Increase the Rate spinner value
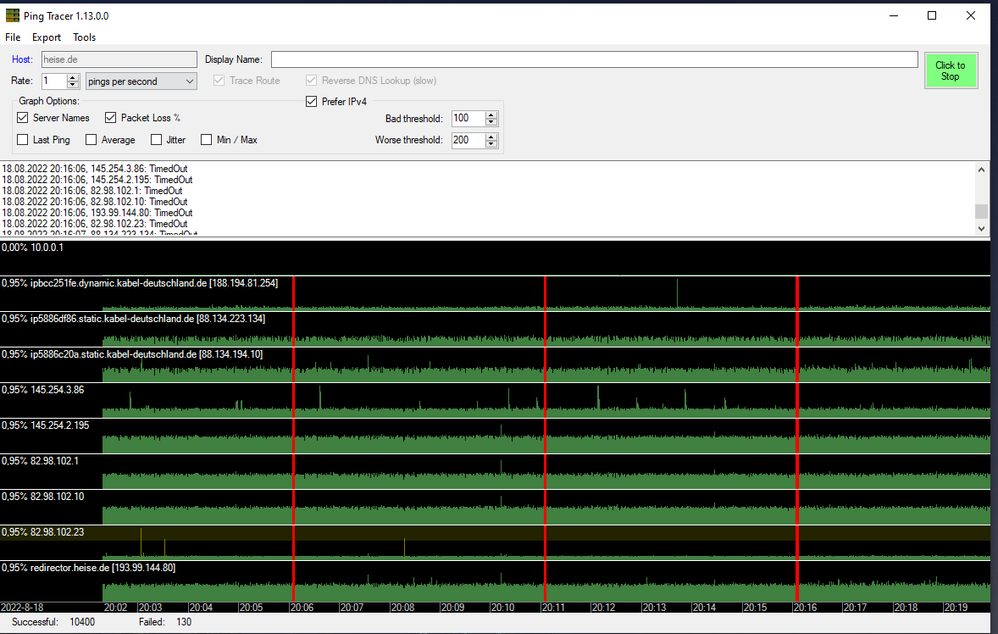Screen dimensions: 998x634 tap(73, 78)
